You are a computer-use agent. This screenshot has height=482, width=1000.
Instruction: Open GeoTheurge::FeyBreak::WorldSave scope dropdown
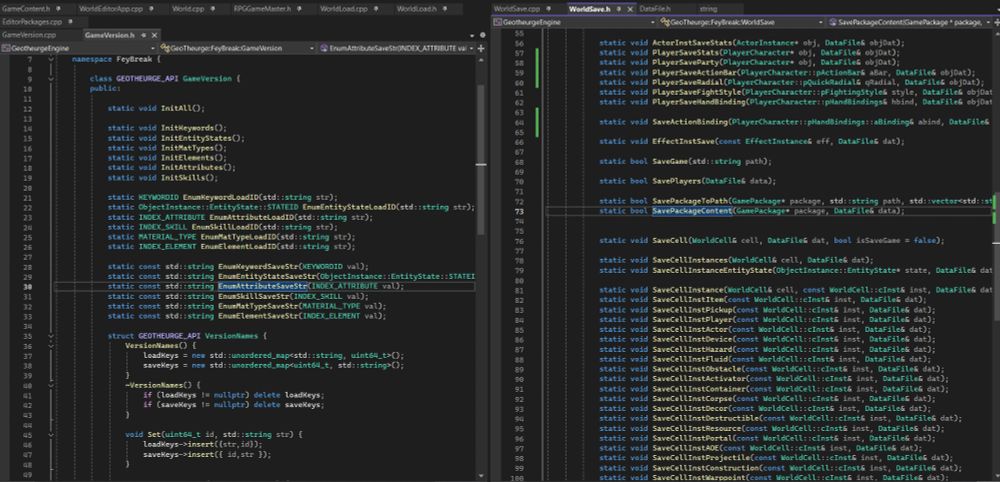click(x=744, y=22)
